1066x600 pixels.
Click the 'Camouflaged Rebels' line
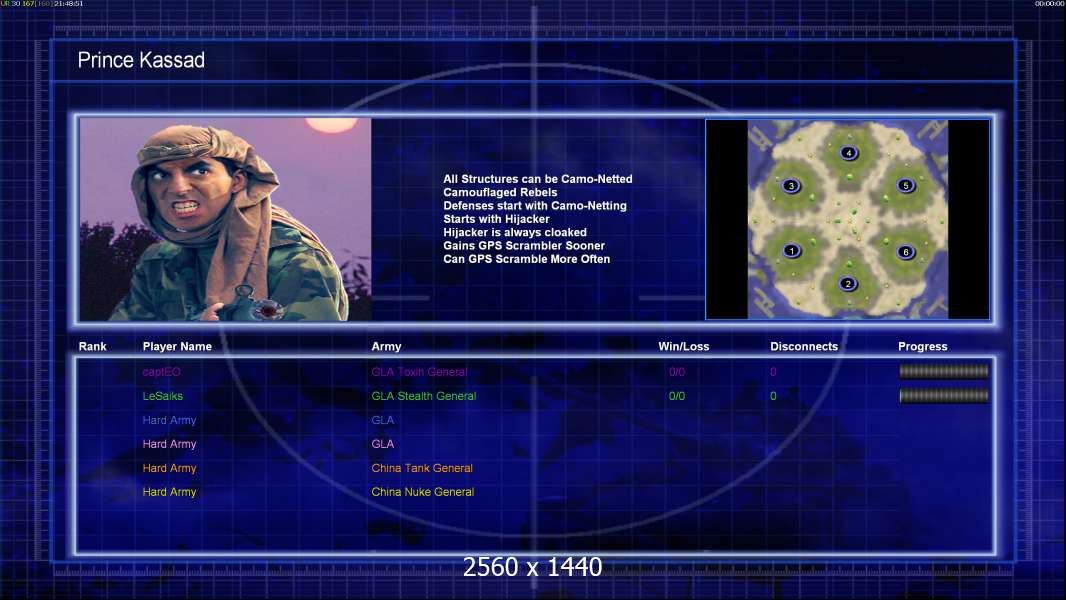coord(500,192)
